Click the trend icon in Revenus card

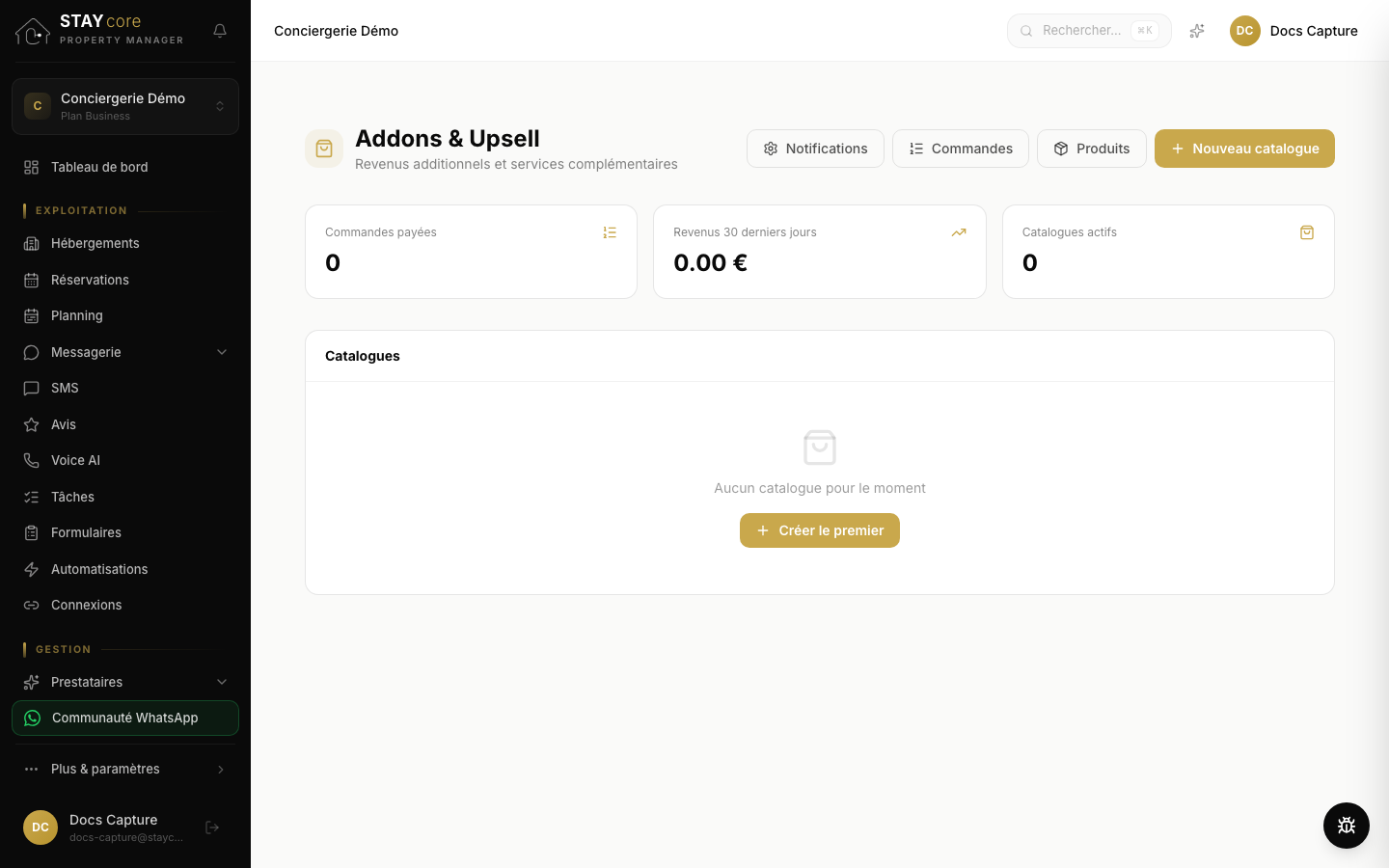959,232
